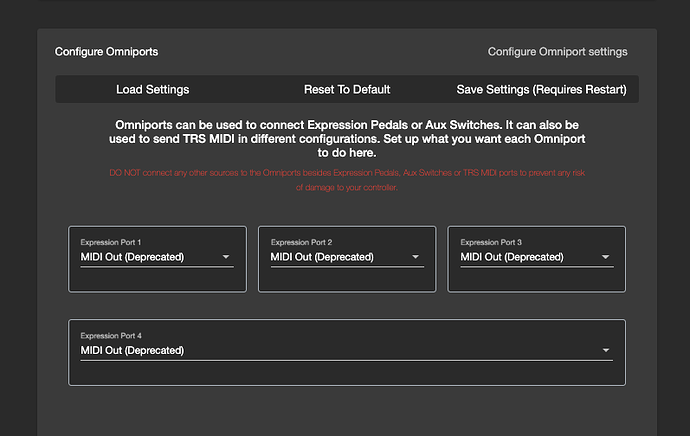Click the Configure Omniport settings subtitle
Image resolution: width=690 pixels, height=436 pixels.
(x=557, y=51)
